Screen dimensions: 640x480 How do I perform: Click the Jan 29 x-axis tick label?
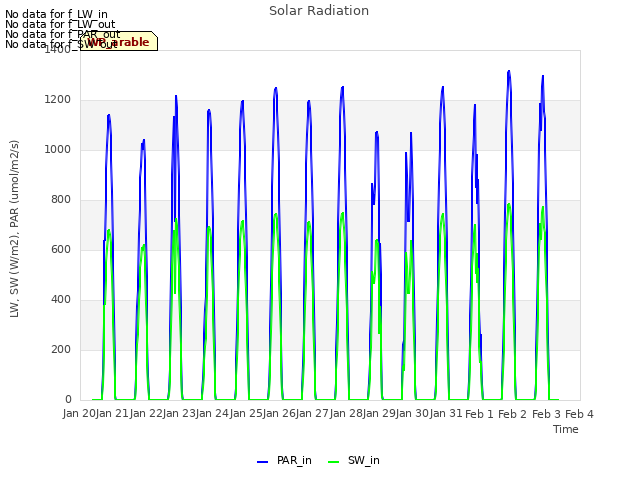[379, 414]
